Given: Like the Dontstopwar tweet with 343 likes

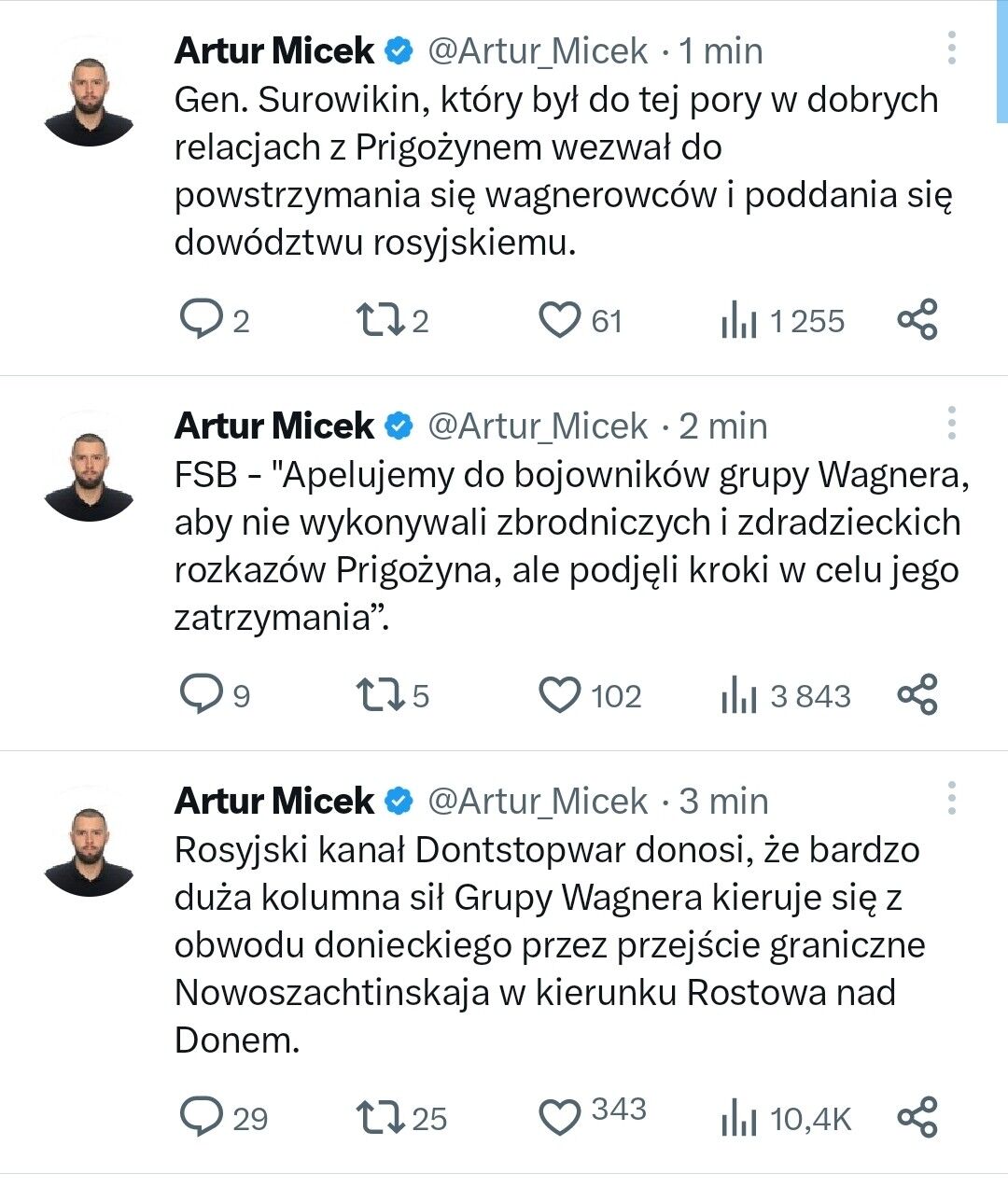Looking at the screenshot, I should [x=560, y=1117].
